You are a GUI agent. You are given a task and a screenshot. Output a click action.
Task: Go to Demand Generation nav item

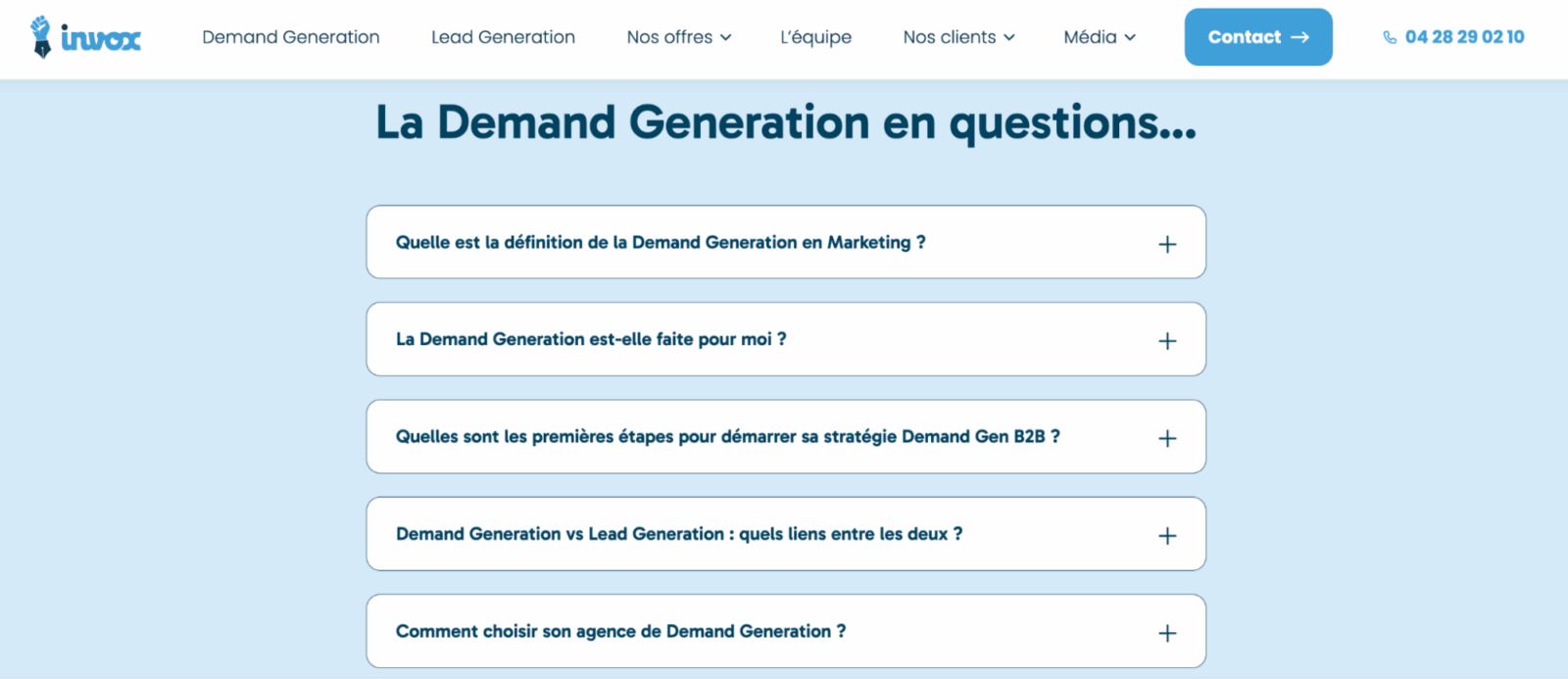[x=291, y=37]
